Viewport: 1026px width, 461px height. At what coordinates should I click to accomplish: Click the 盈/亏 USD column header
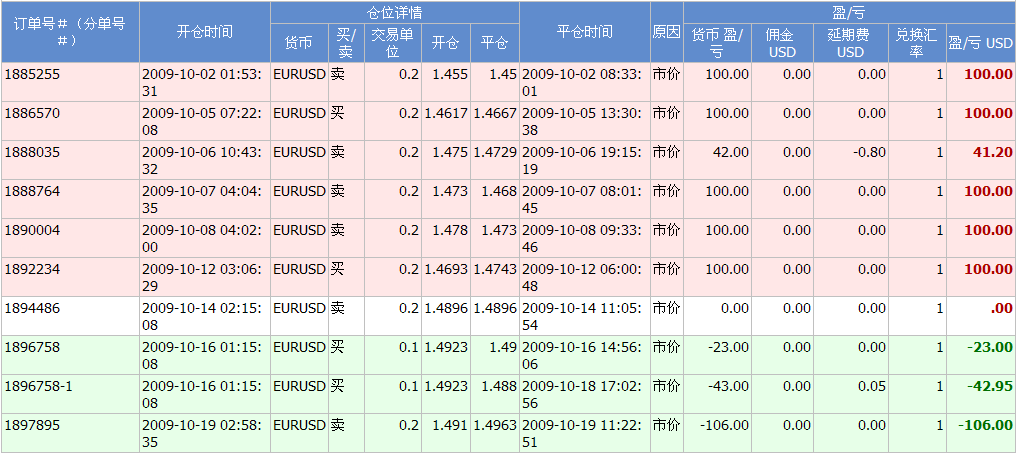click(x=980, y=44)
